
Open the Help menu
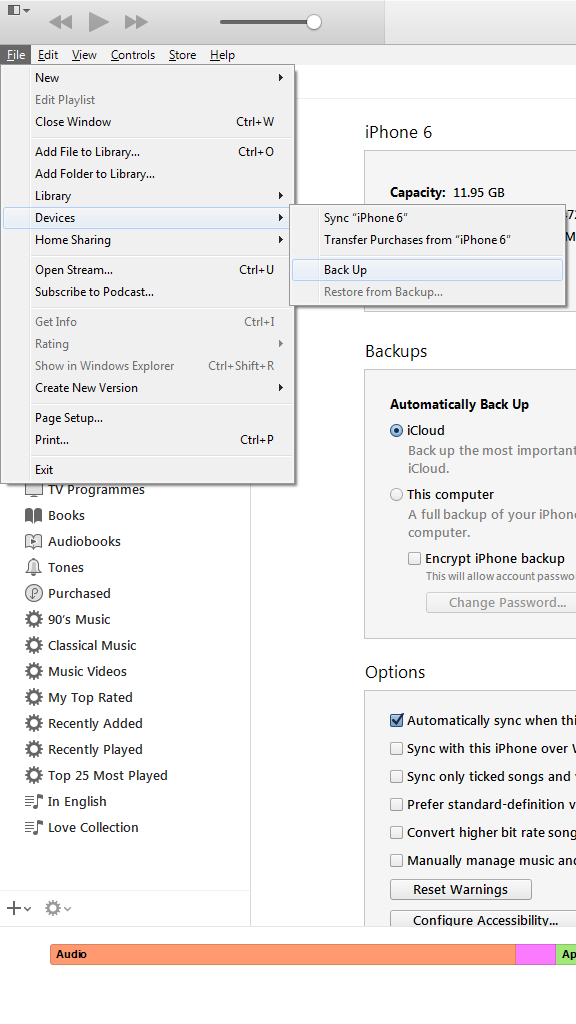tap(222, 55)
